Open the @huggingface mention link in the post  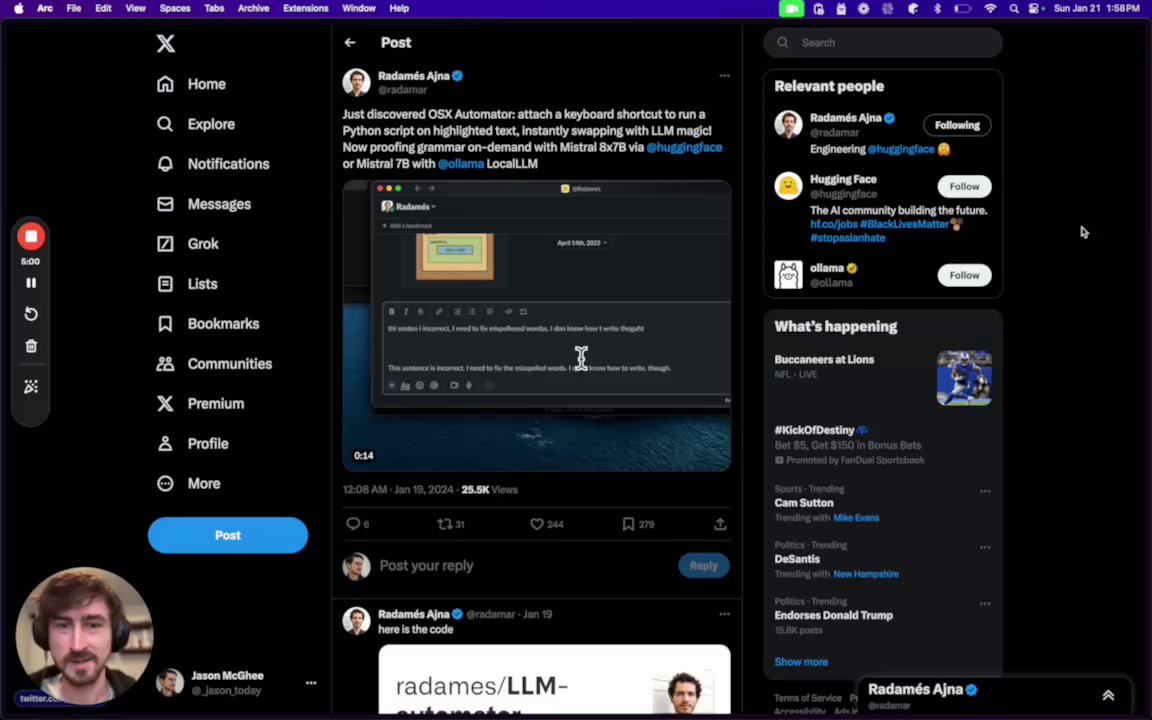[684, 147]
